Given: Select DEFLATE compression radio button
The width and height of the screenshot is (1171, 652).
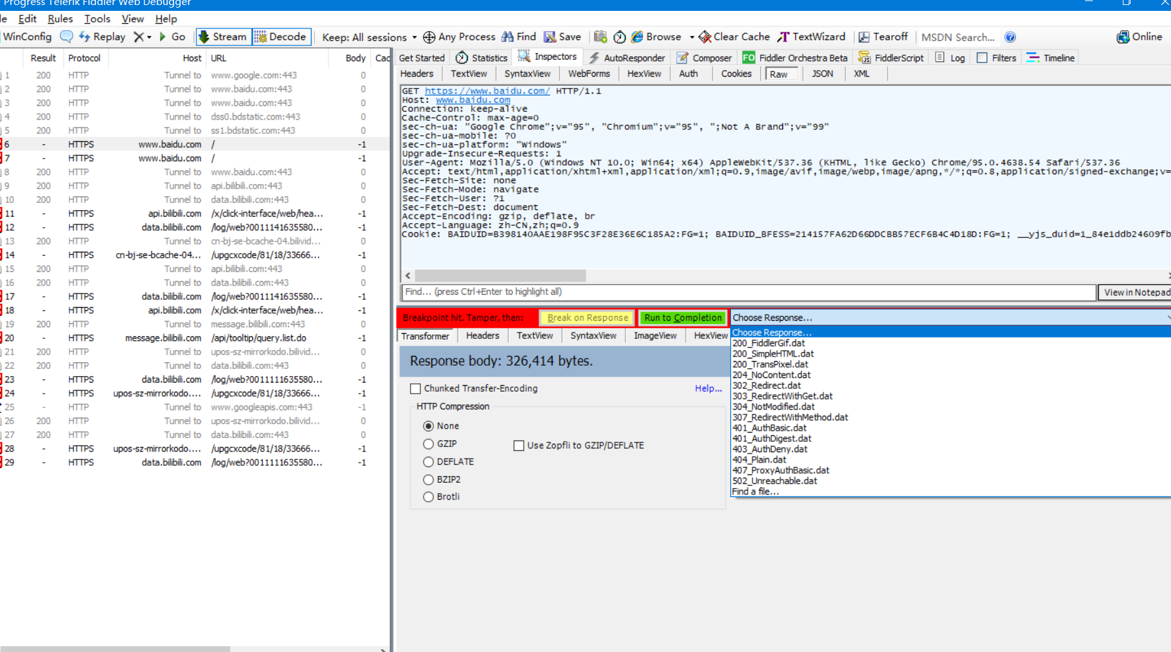Looking at the screenshot, I should coord(428,462).
